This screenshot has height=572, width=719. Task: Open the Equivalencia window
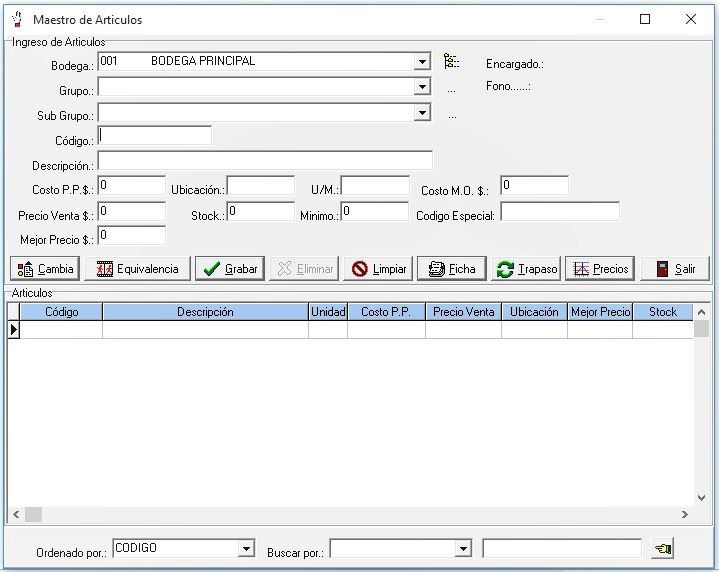coord(137,269)
